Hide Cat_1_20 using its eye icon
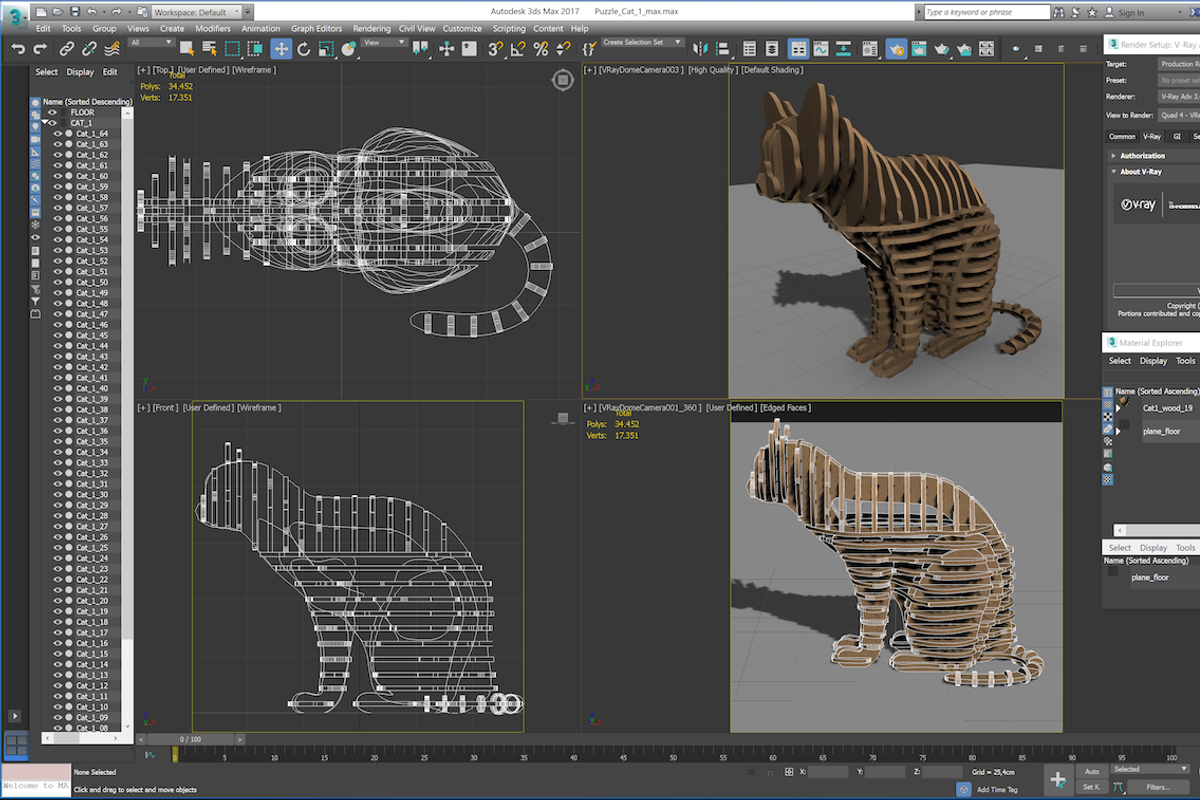Image resolution: width=1200 pixels, height=800 pixels. pyautogui.click(x=58, y=600)
